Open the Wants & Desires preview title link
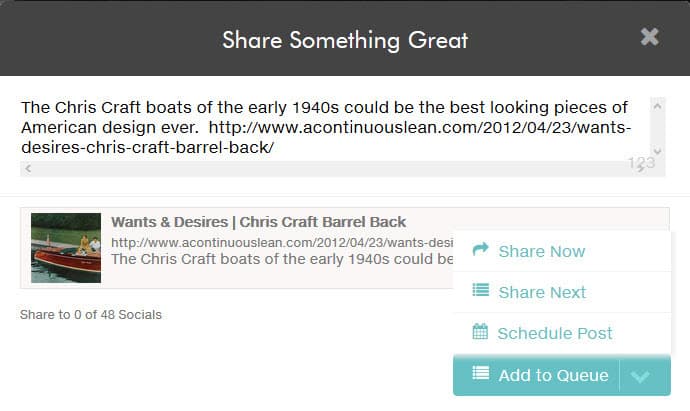This screenshot has width=690, height=411. click(x=258, y=222)
